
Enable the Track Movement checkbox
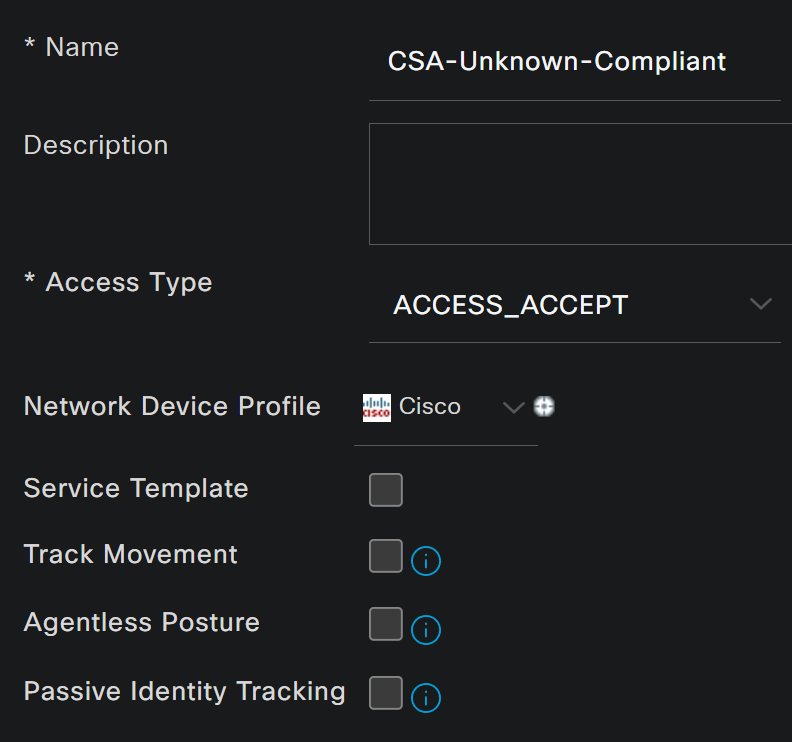point(386,556)
